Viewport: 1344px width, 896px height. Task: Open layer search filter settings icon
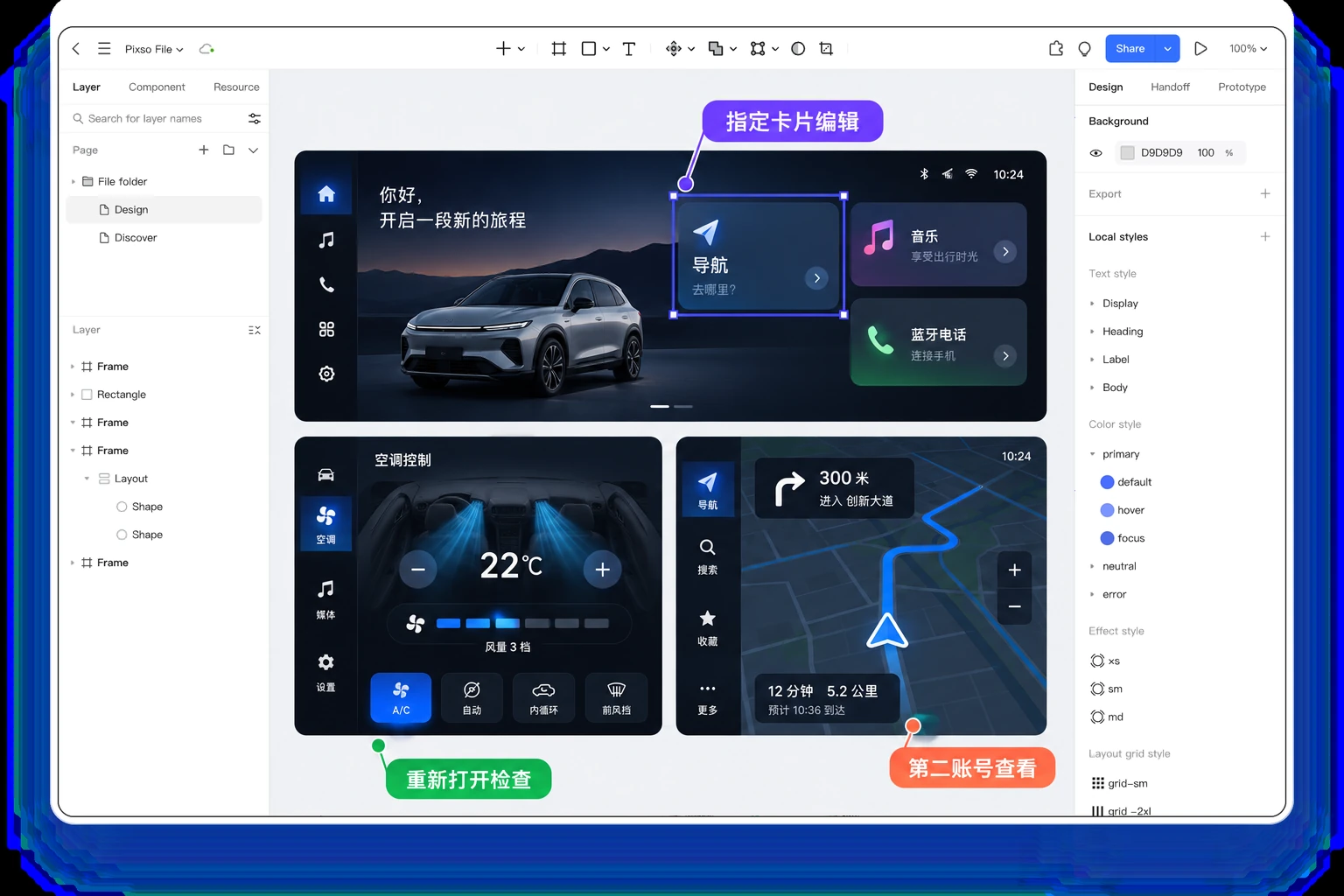[x=255, y=118]
